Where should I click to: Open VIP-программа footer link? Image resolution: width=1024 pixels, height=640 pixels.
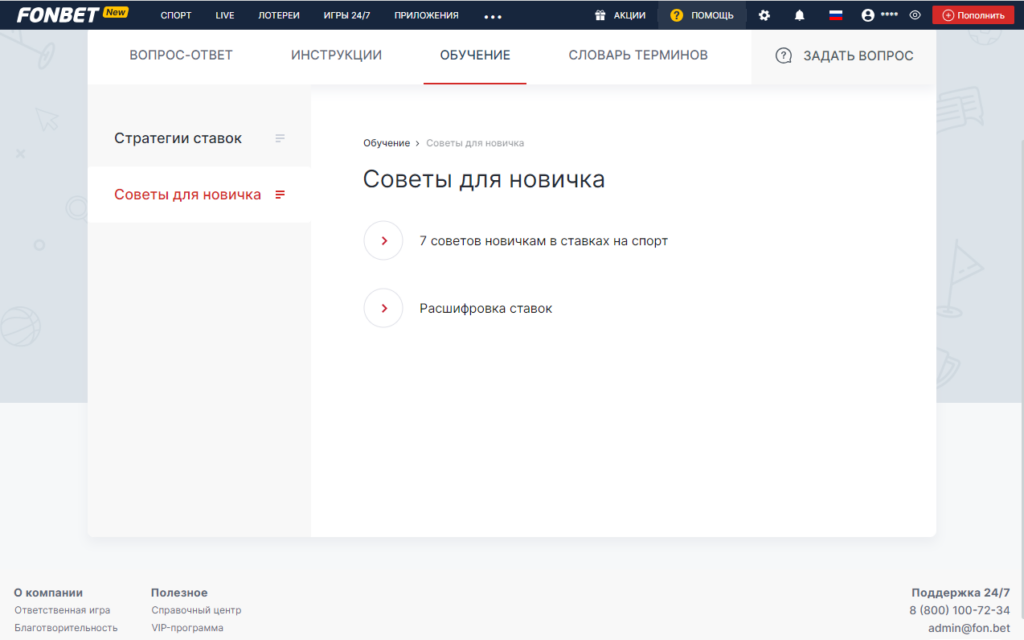click(x=187, y=628)
